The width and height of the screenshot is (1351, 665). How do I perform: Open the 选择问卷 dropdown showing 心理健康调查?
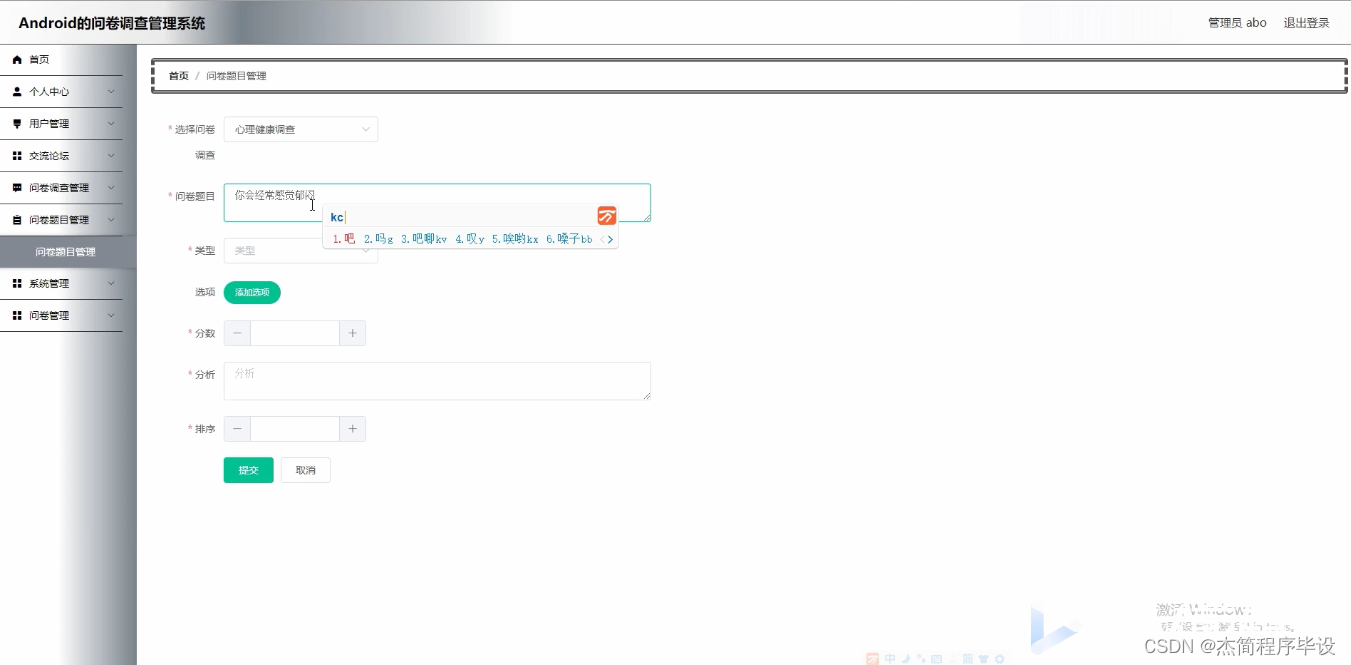(x=300, y=129)
